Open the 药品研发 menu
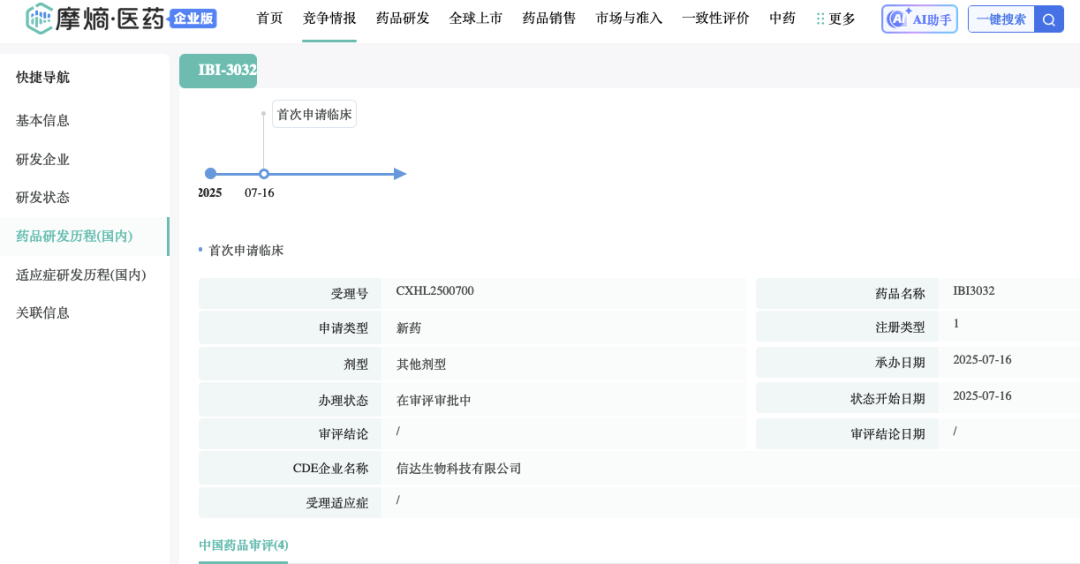Screen dimensions: 1080x564 point(402,19)
